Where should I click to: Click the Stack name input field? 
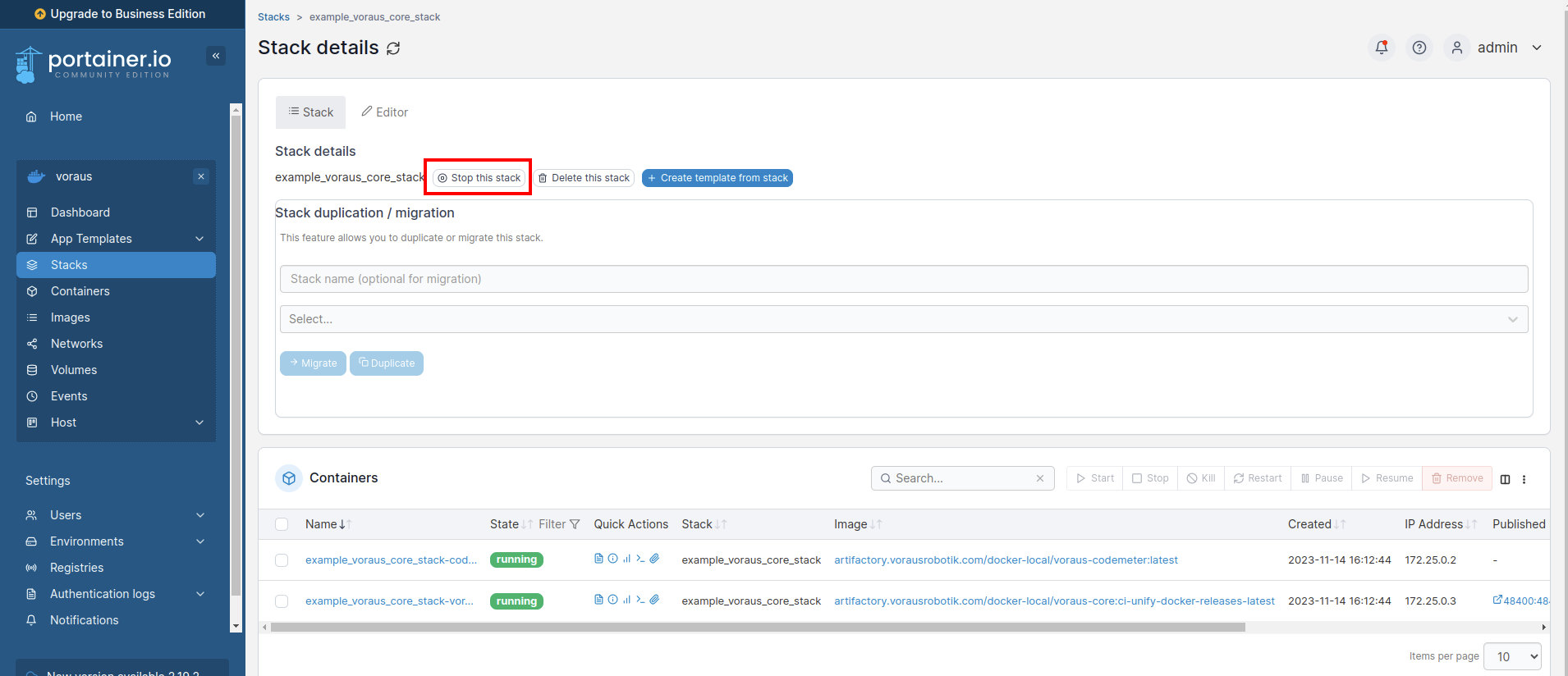point(903,279)
